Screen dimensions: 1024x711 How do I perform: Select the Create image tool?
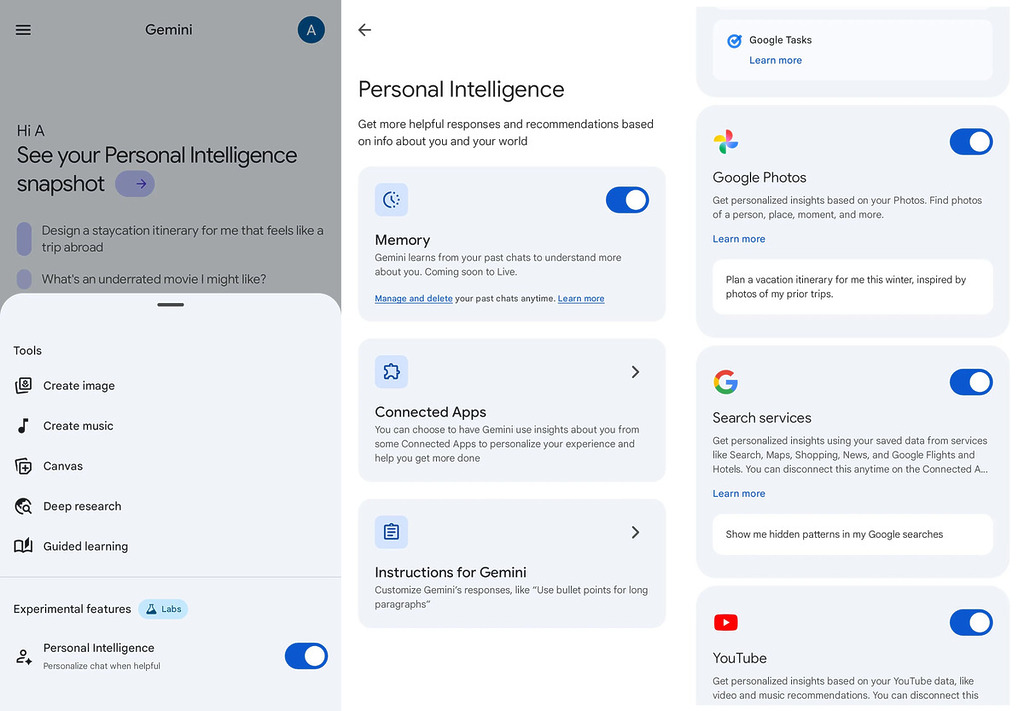pos(78,386)
